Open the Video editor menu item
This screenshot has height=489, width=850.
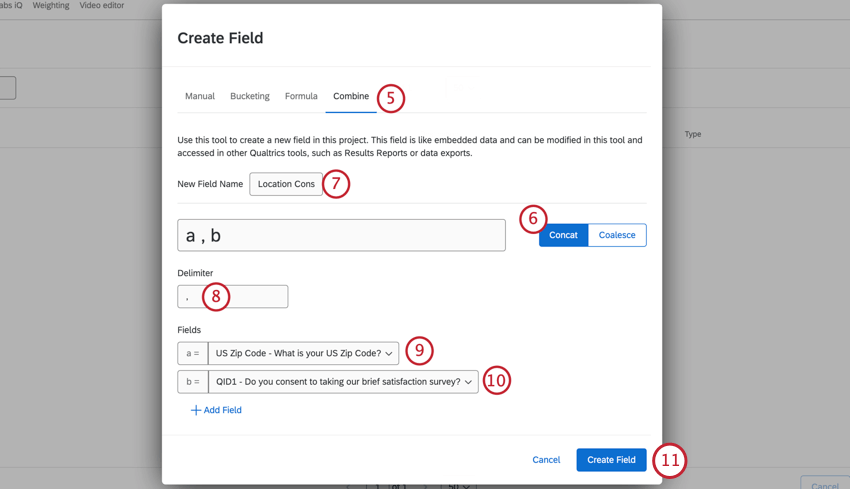click(102, 6)
